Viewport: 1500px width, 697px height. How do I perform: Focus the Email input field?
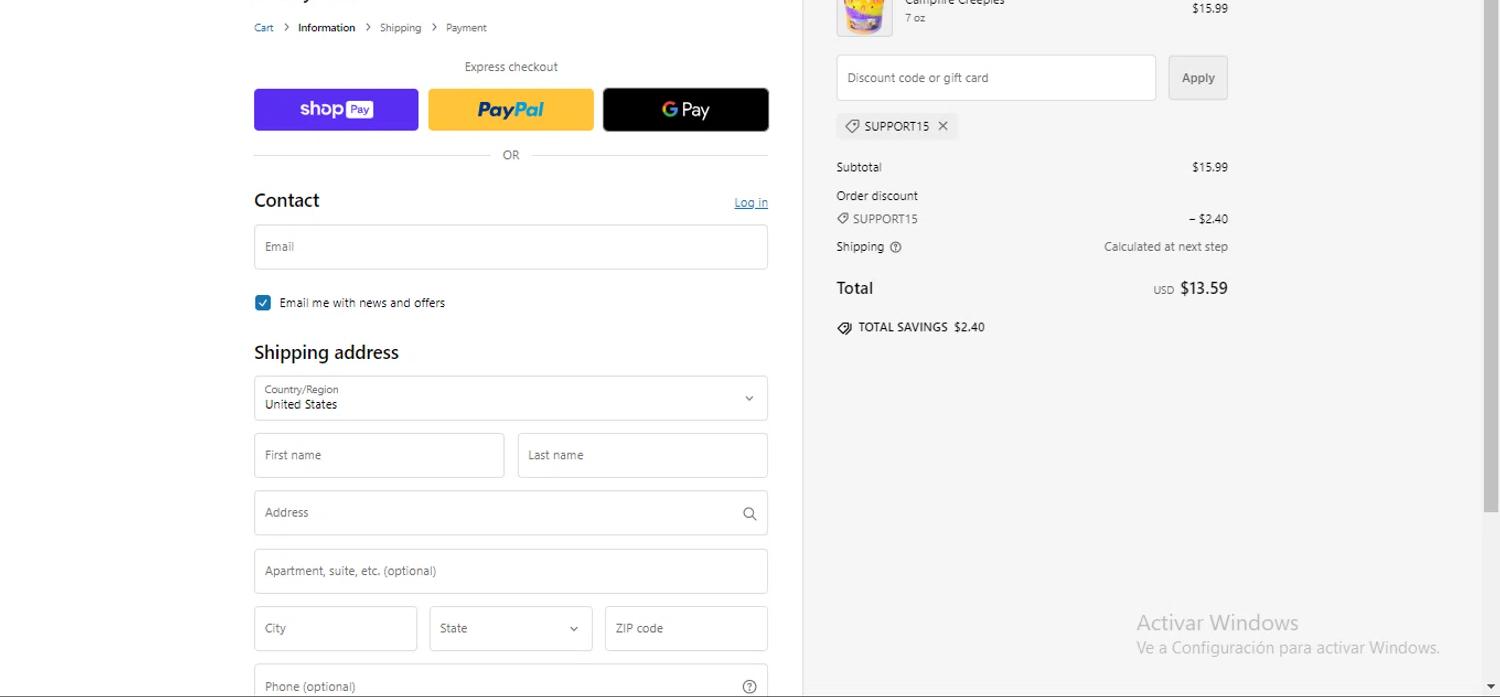pyautogui.click(x=511, y=247)
